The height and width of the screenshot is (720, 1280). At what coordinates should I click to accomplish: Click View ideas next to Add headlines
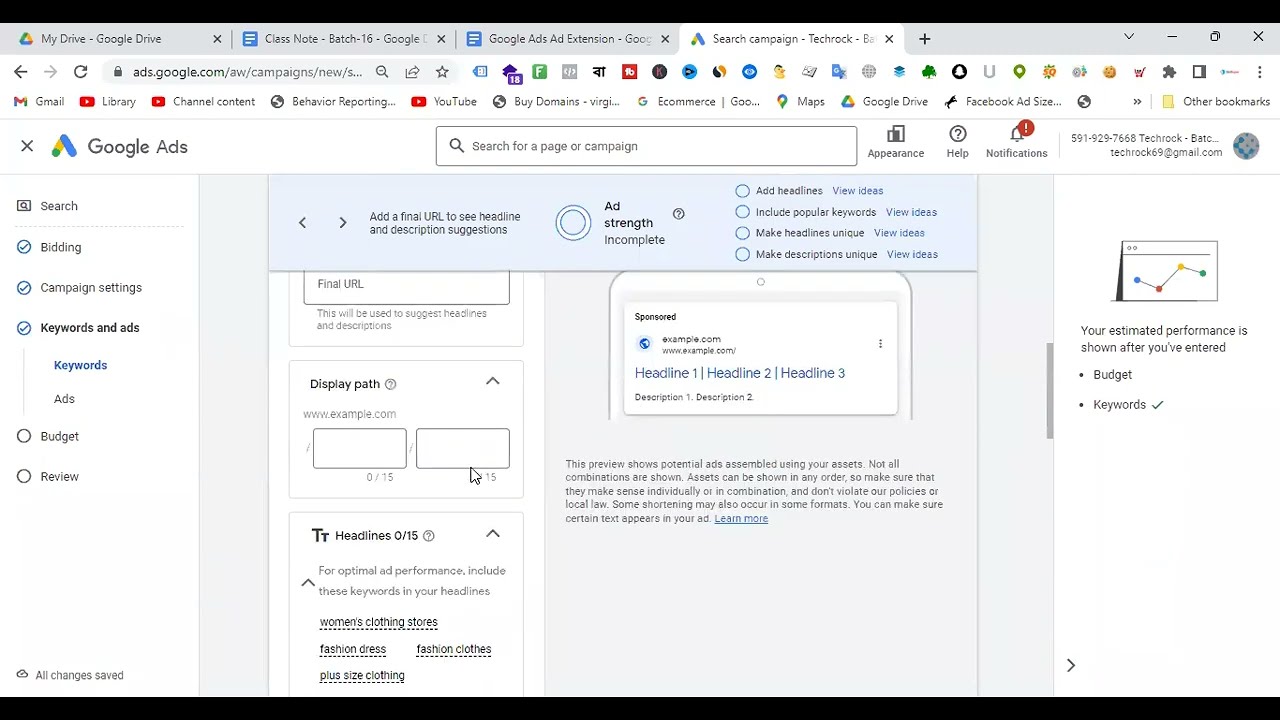click(858, 191)
